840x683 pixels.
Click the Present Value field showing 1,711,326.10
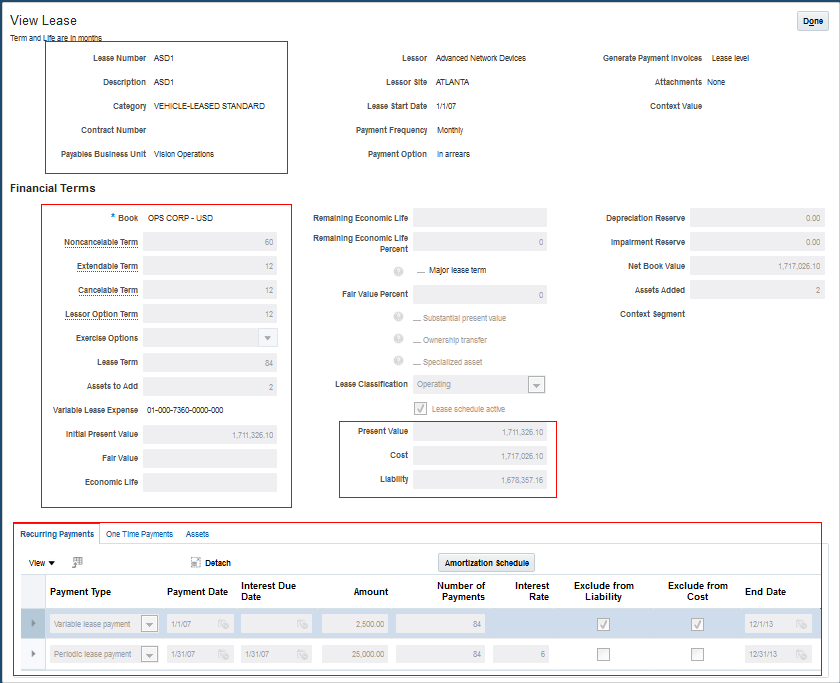480,432
